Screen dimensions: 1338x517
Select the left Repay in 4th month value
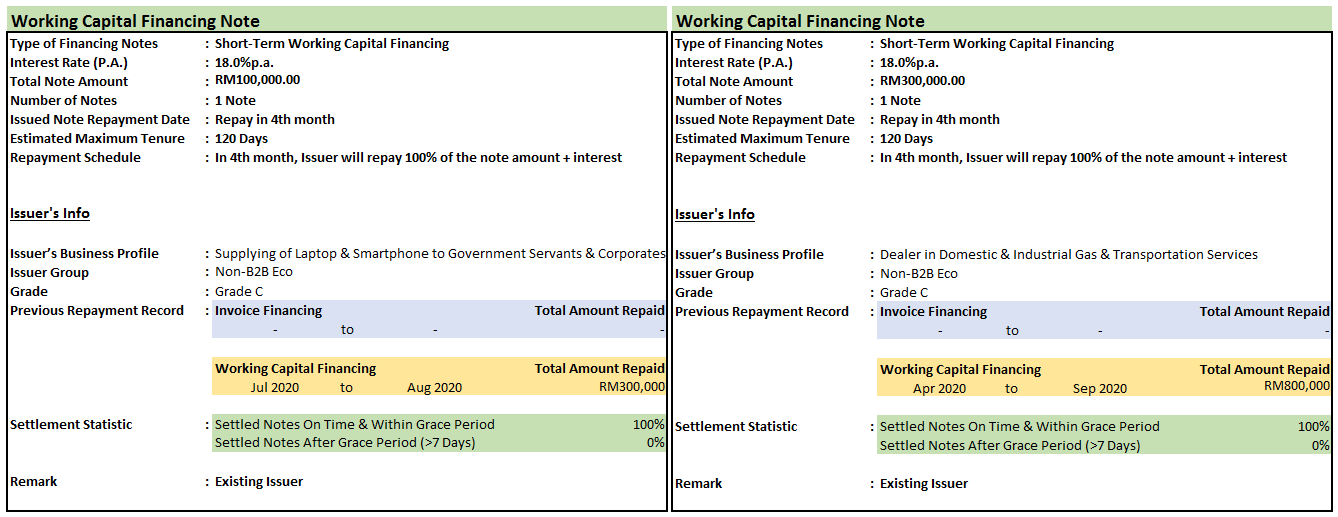(275, 120)
